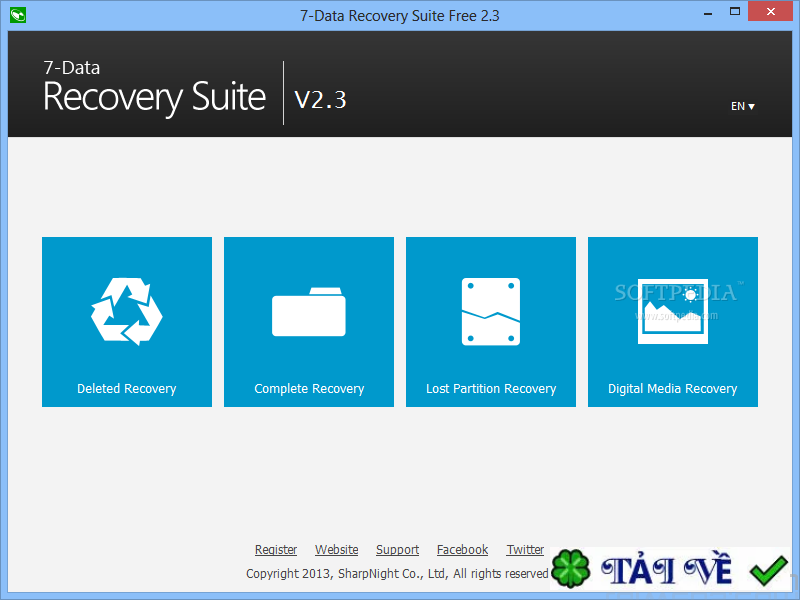
Task: Select the Deleted Recovery recycle bin icon
Action: 126,310
